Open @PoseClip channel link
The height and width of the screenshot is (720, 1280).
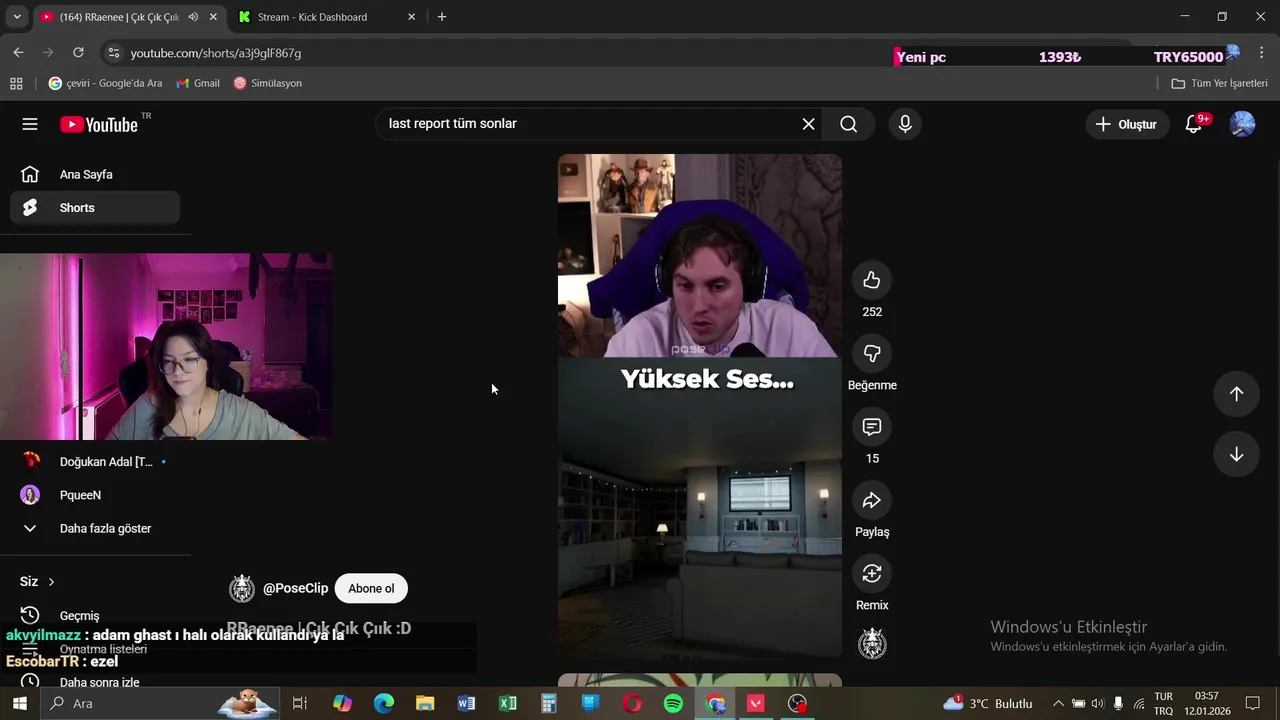click(x=295, y=588)
